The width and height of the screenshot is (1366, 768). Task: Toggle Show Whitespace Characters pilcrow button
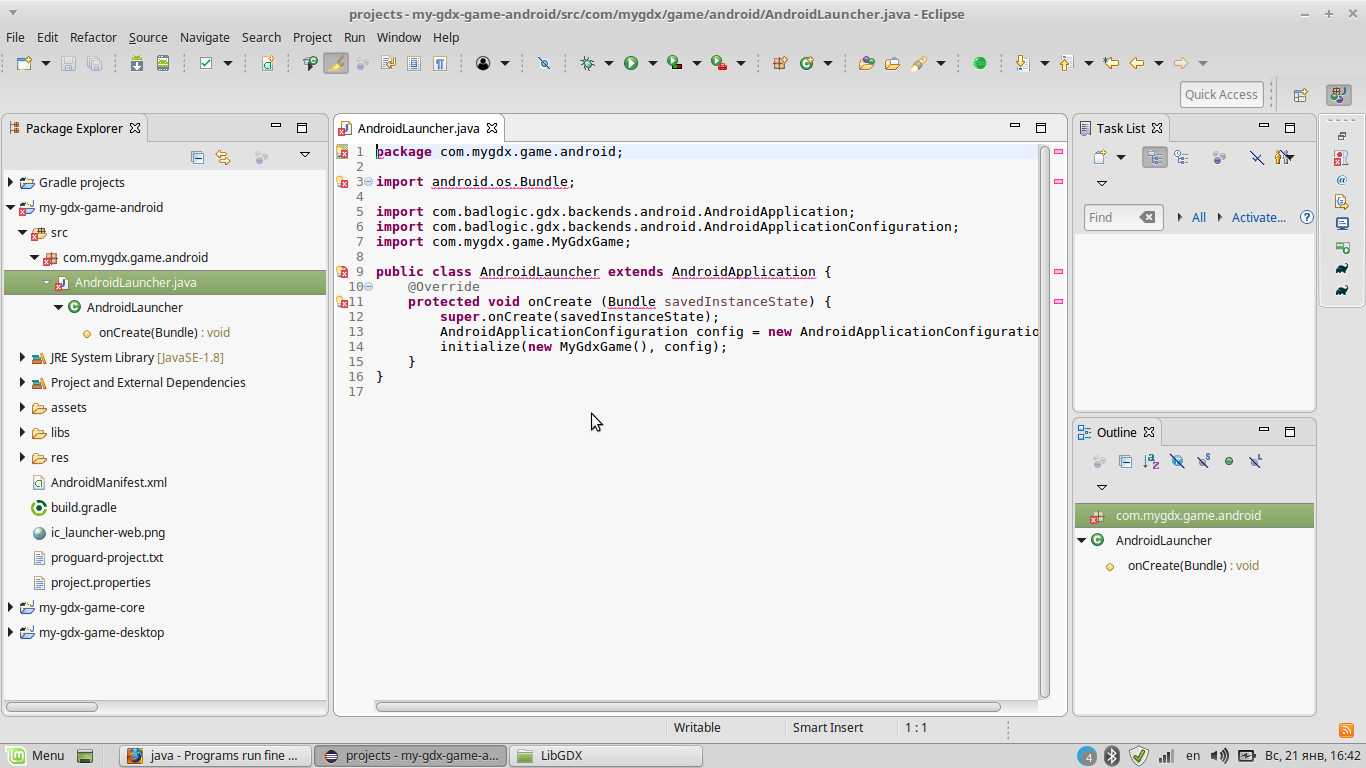pyautogui.click(x=440, y=63)
